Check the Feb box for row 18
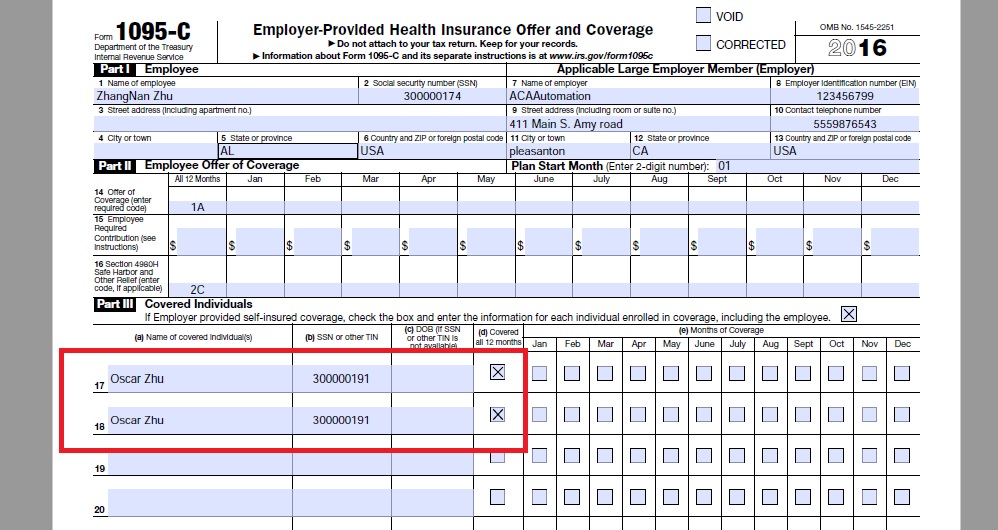Viewport: 998px width, 530px height. tap(572, 415)
